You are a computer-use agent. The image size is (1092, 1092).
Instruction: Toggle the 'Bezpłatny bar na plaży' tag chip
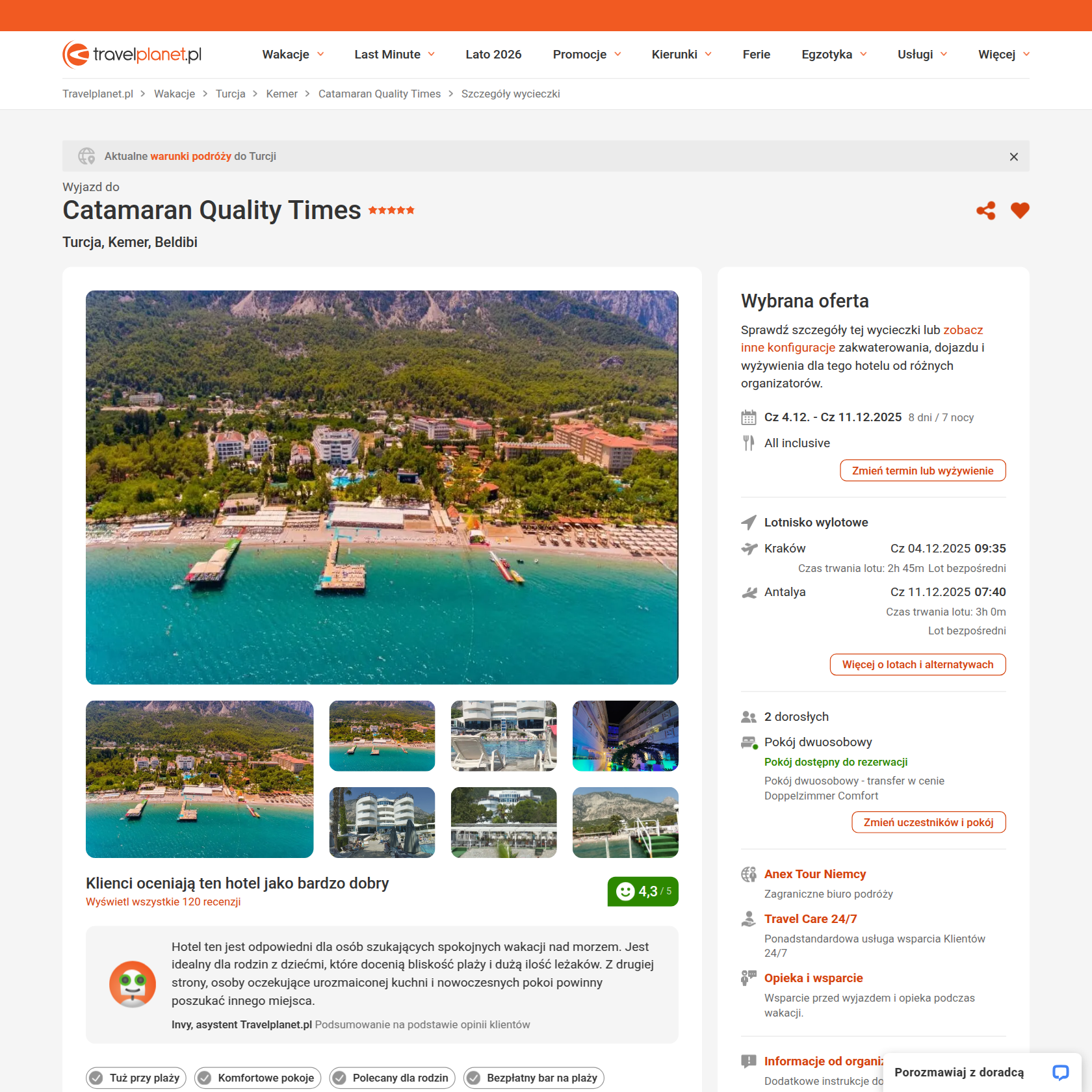coord(534,1078)
